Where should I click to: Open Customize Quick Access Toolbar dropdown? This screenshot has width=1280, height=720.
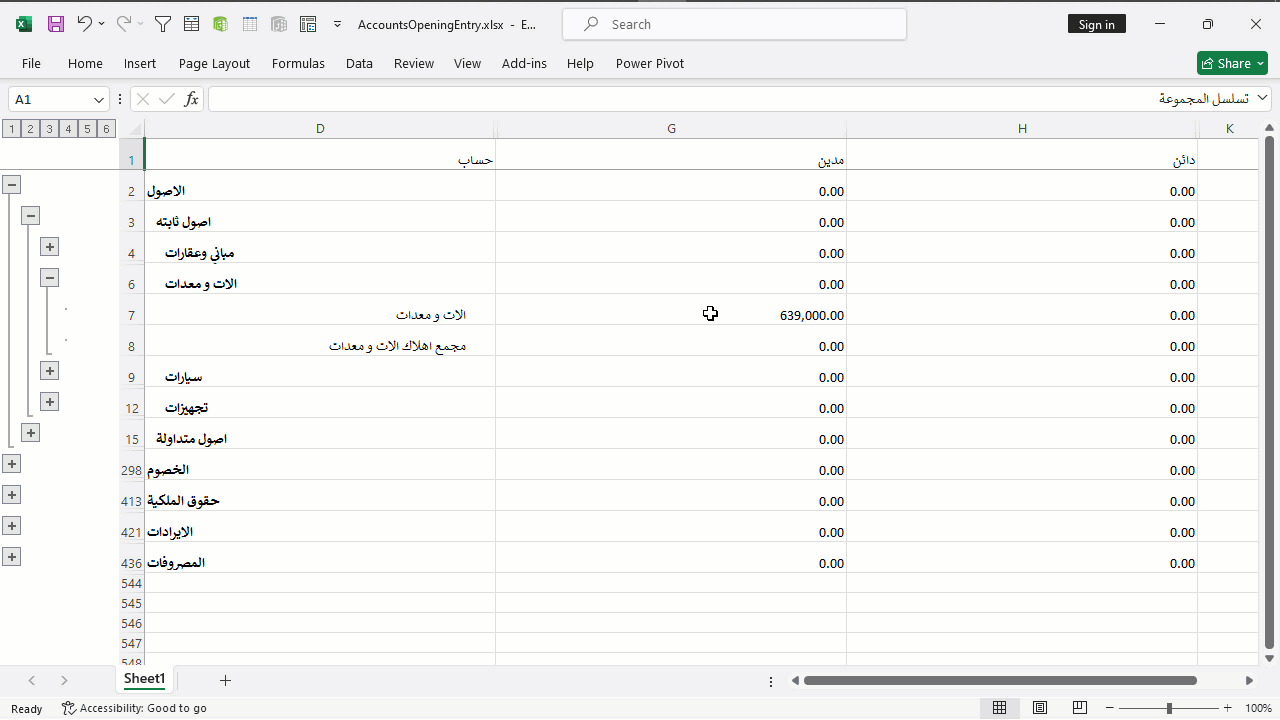pyautogui.click(x=338, y=24)
